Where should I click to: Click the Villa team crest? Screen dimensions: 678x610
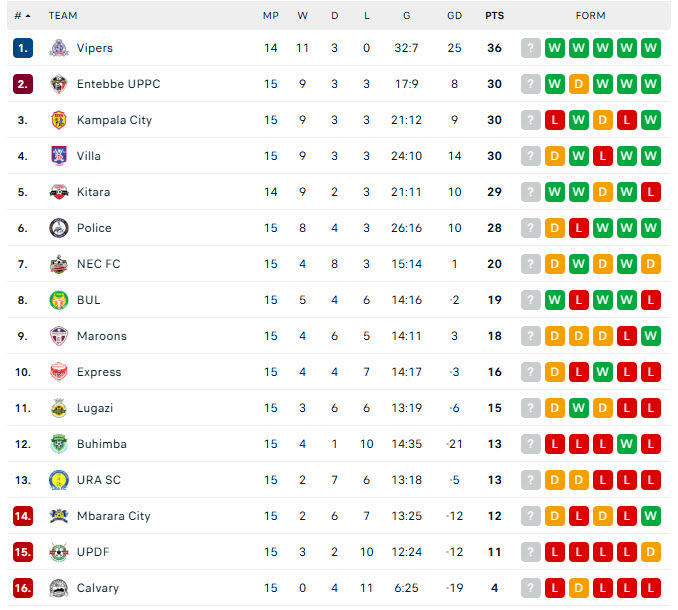[58, 156]
